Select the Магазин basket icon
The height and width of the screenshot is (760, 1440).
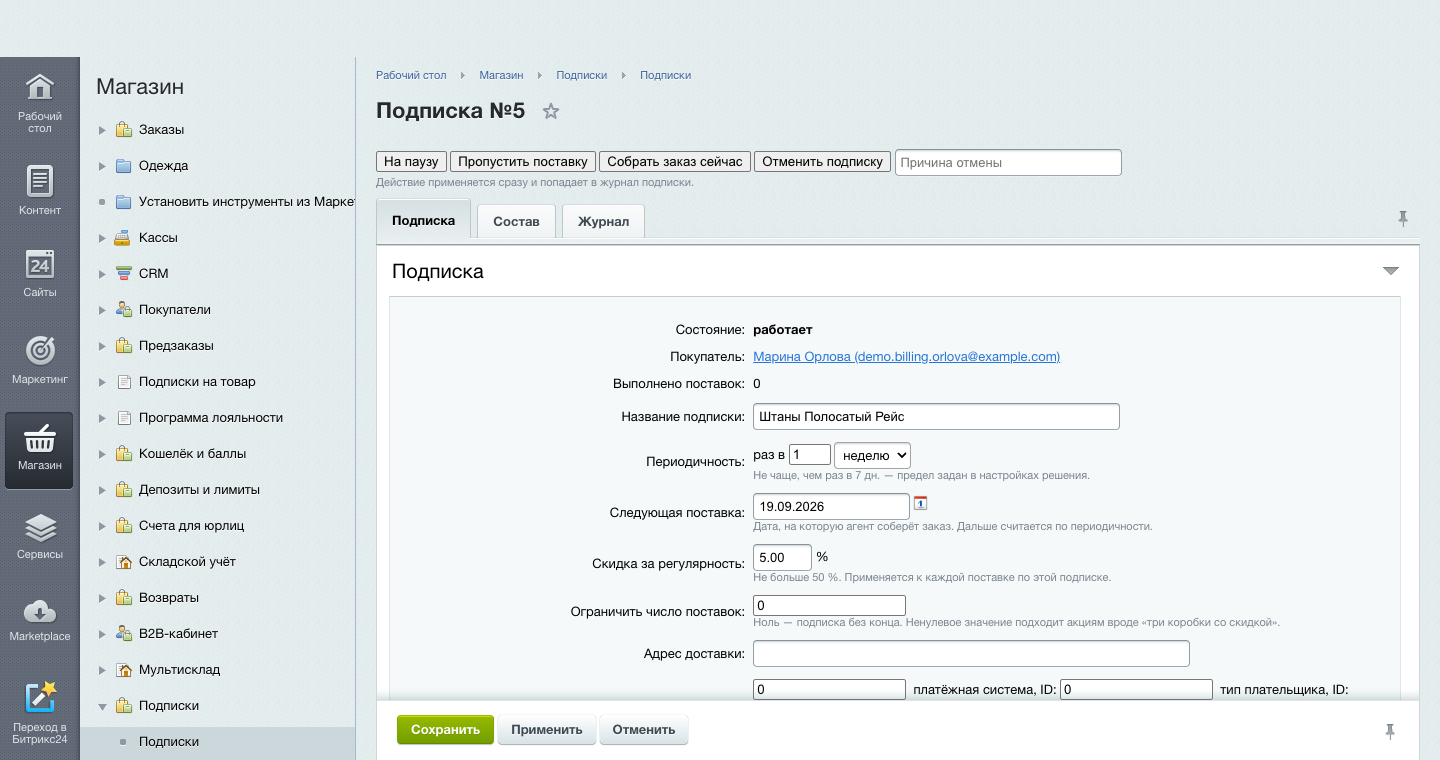[x=39, y=438]
